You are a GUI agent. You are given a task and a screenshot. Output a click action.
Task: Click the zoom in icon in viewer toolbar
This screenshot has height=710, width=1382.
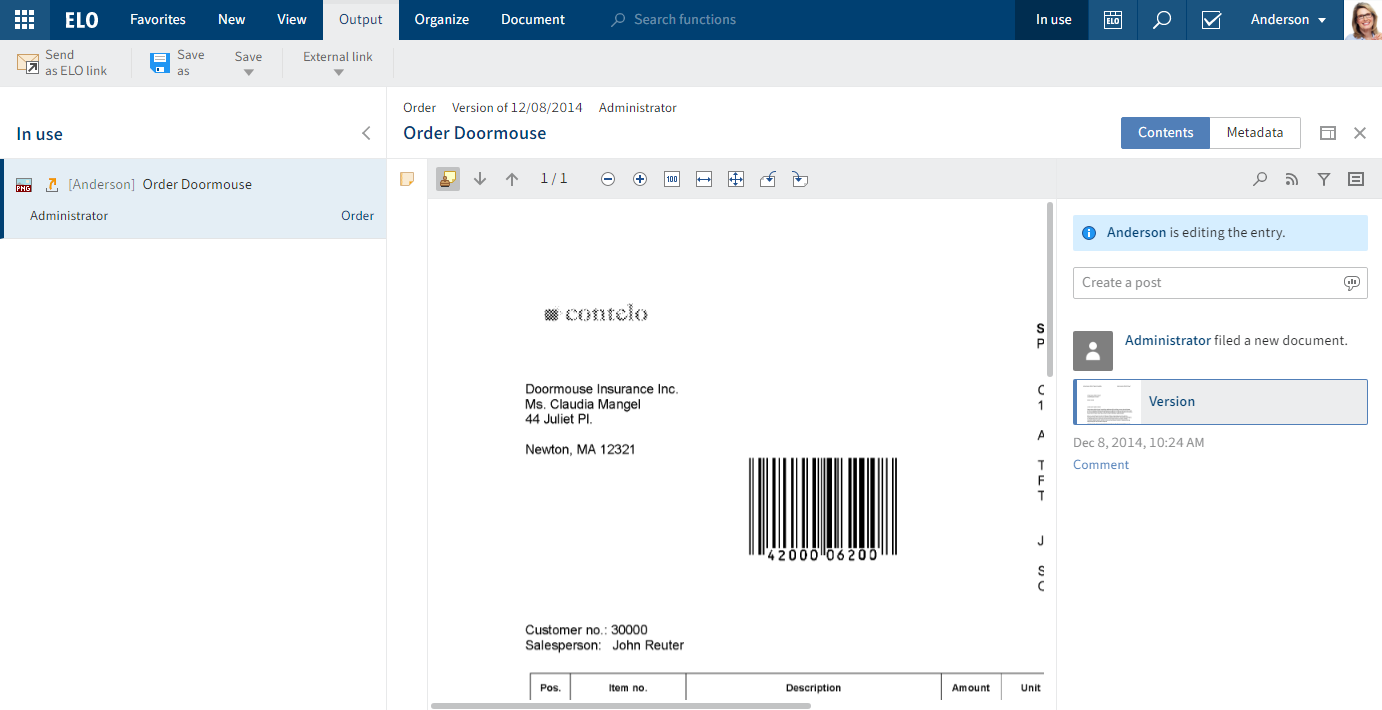(640, 179)
